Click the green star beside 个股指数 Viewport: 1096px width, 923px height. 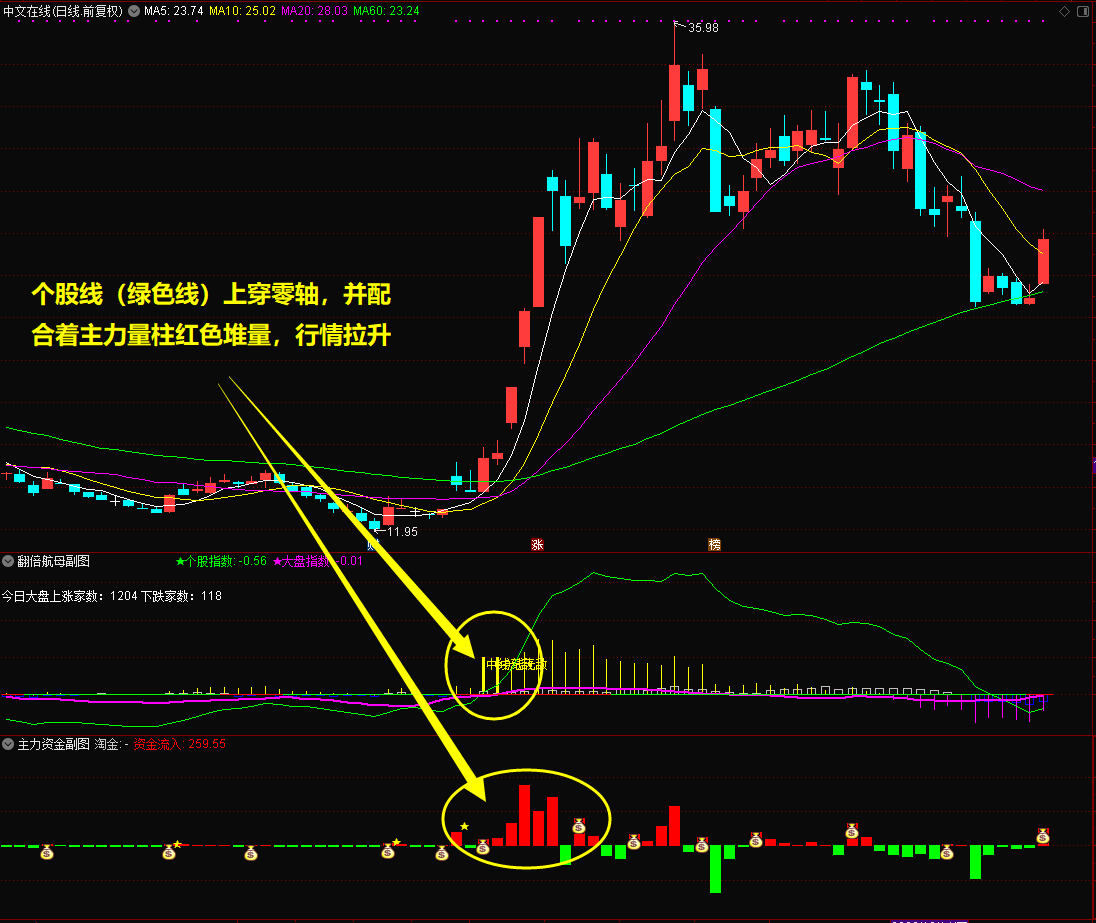[x=180, y=562]
